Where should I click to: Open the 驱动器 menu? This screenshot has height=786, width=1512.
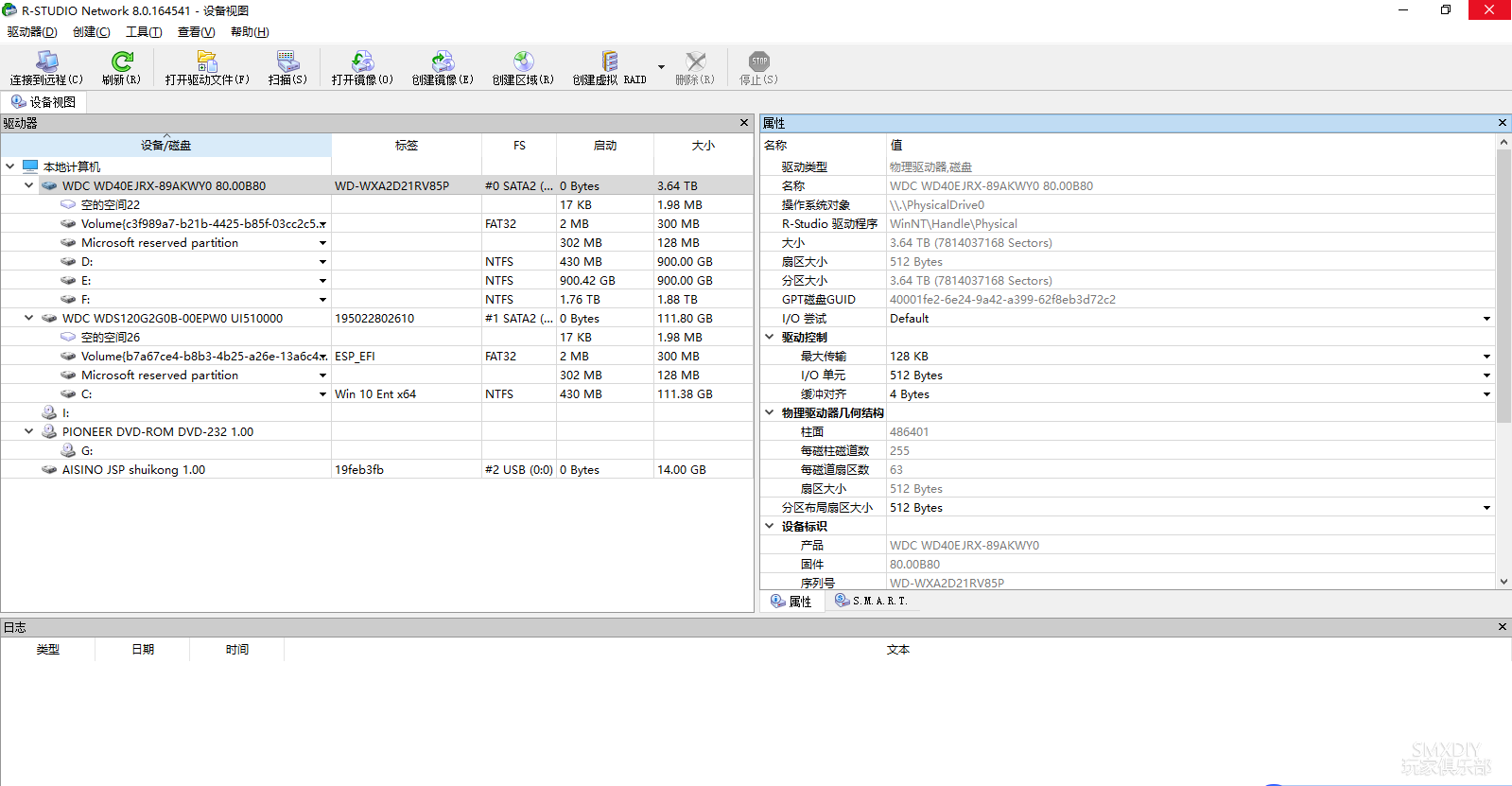pyautogui.click(x=32, y=32)
